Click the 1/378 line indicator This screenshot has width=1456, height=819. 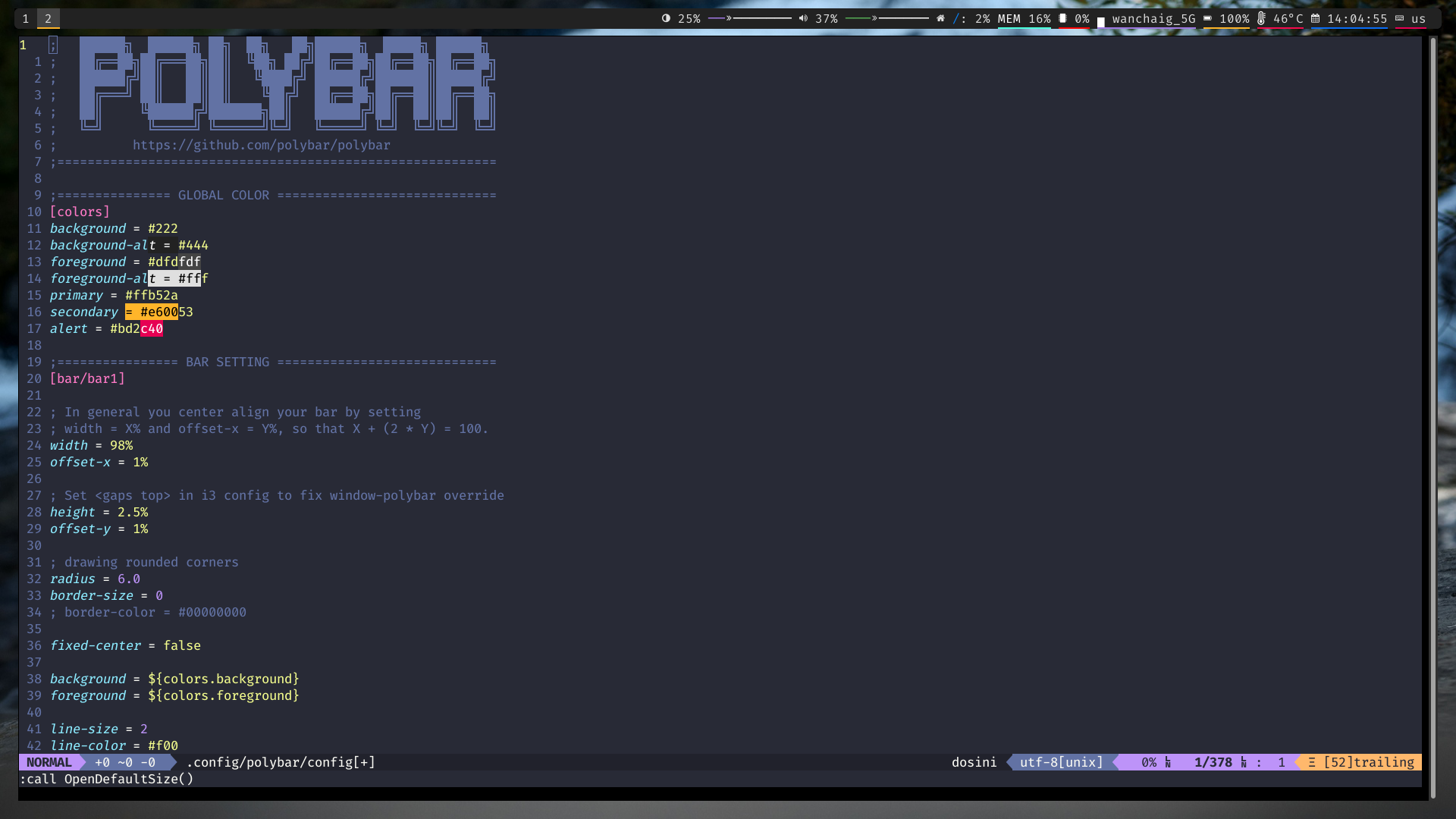(1213, 762)
